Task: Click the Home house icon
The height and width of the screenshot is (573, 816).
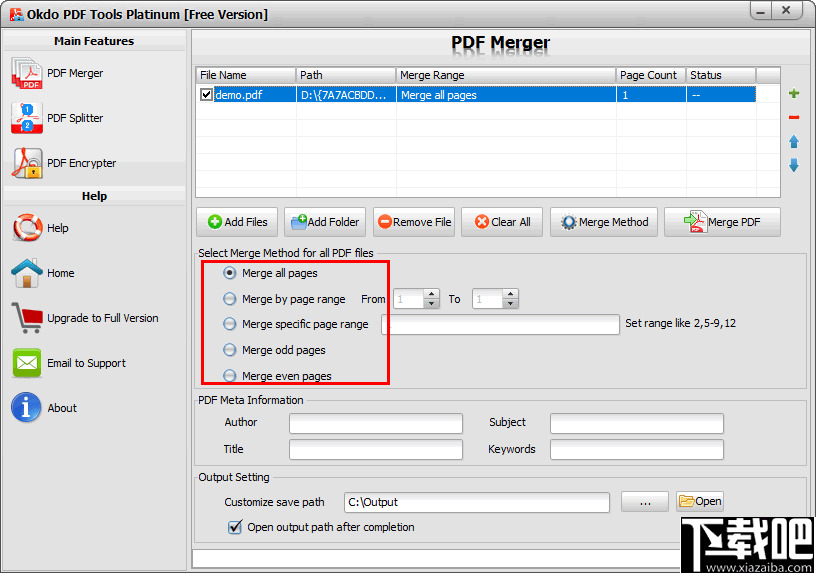Action: 27,273
